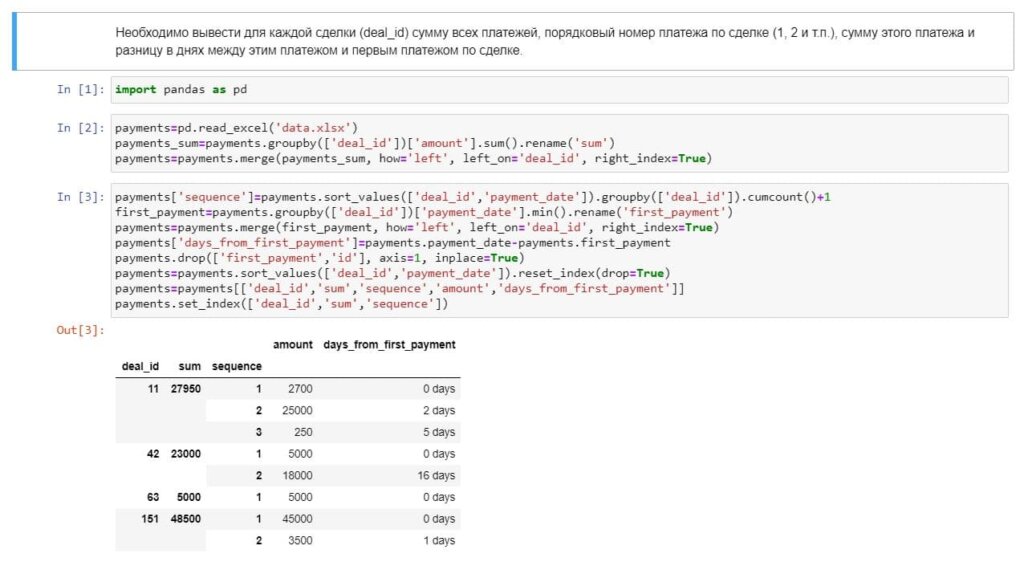
Task: Click the 'sequence' index header
Action: click(x=237, y=367)
